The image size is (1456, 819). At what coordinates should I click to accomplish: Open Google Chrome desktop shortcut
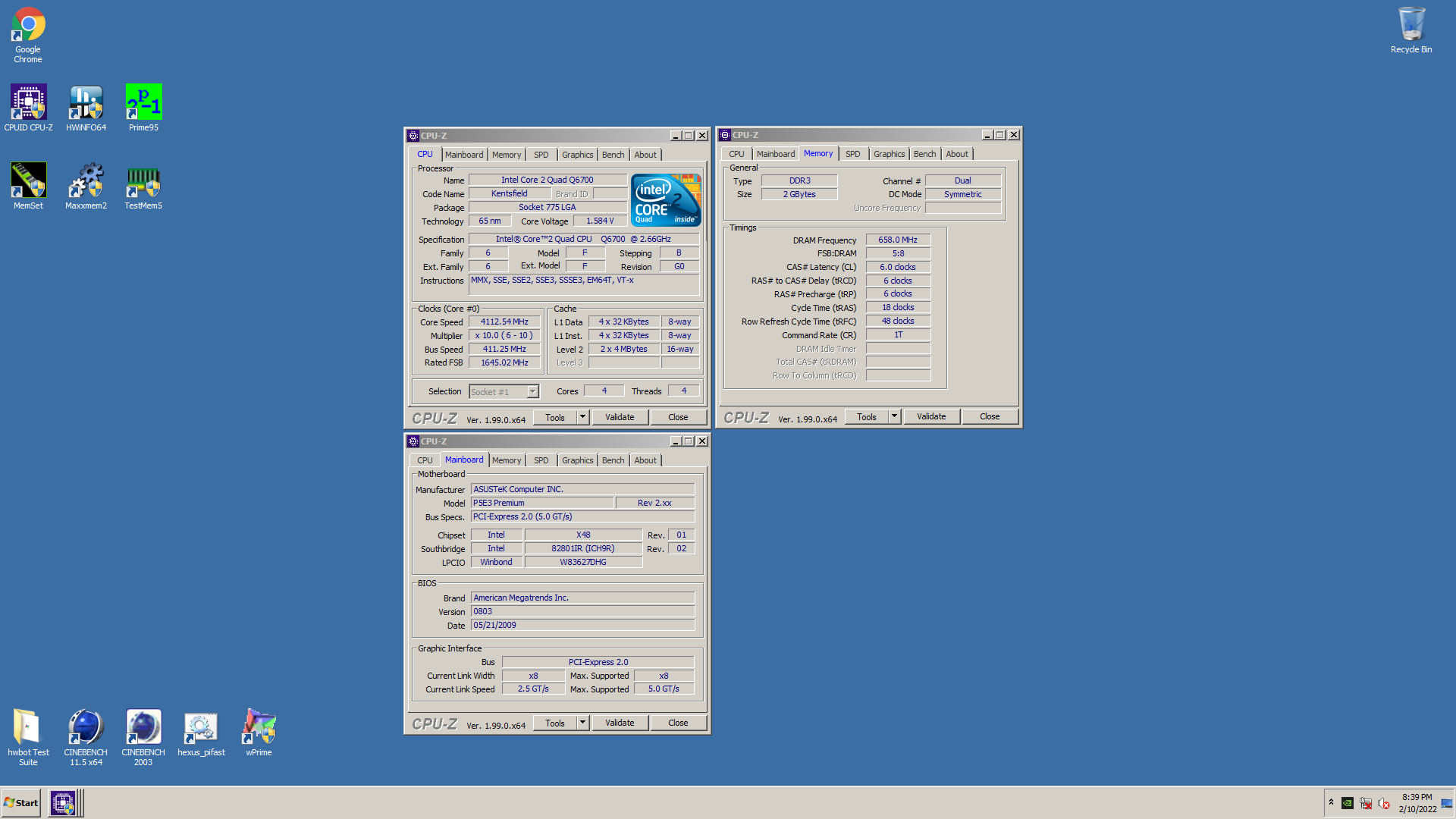pyautogui.click(x=28, y=35)
